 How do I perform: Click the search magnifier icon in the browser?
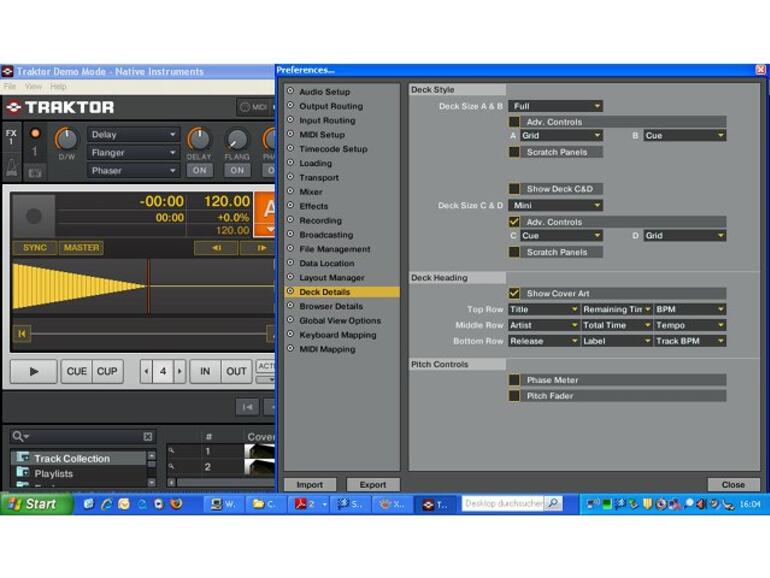click(x=18, y=437)
